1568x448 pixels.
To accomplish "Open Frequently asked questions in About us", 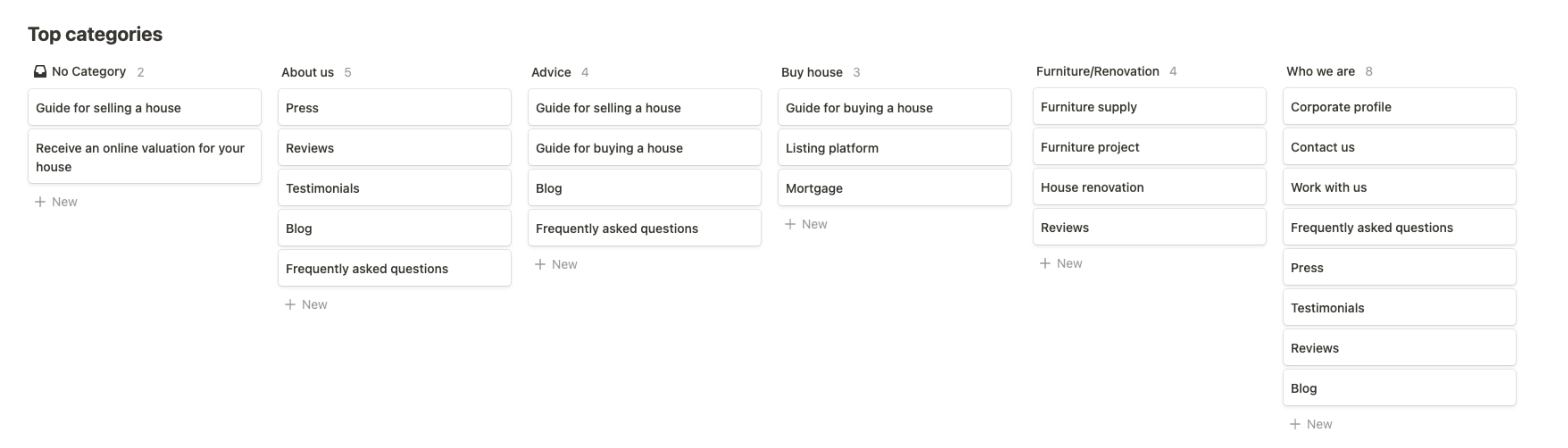I will [x=394, y=268].
